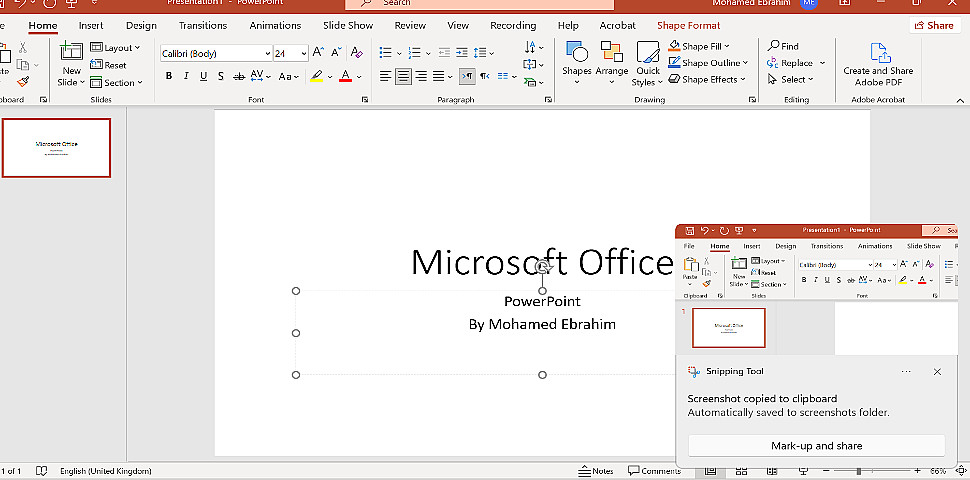Click the Mark-up and share button
970x480 pixels.
[816, 446]
